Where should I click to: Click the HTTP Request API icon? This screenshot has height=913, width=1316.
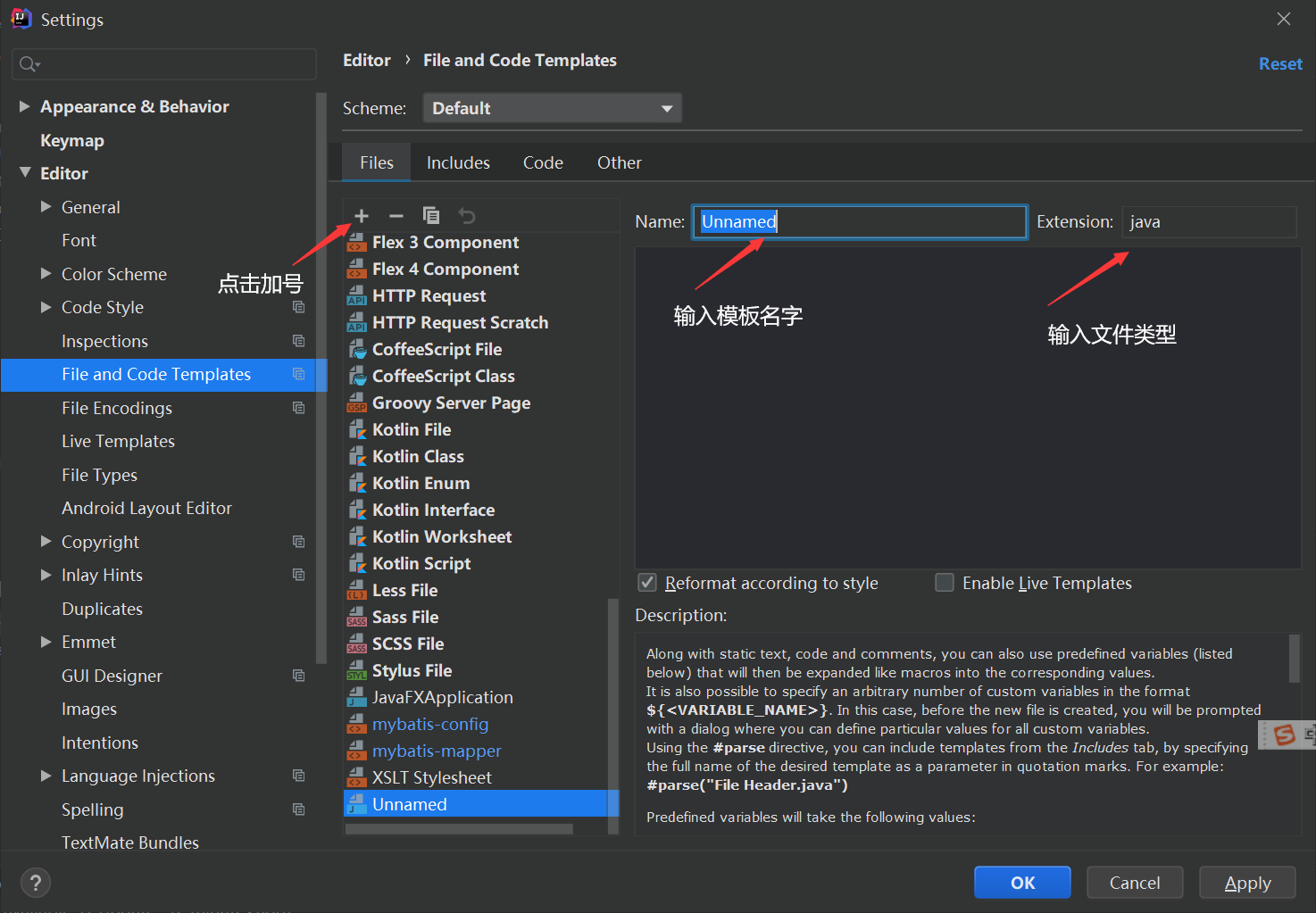357,296
